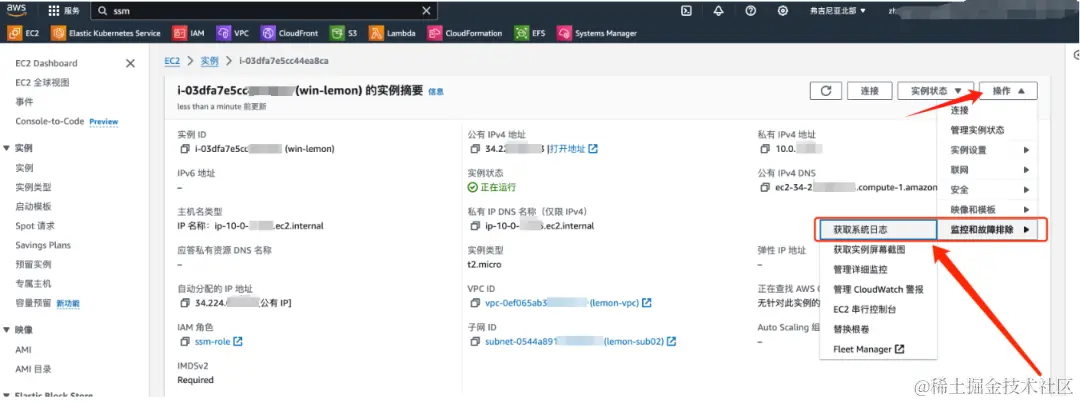Open Lambda favorites bar shortcut

pos(392,33)
